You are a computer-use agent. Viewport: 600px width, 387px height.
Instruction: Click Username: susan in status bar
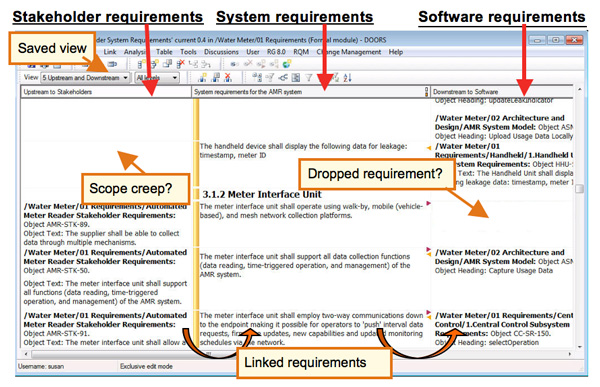click(41, 366)
